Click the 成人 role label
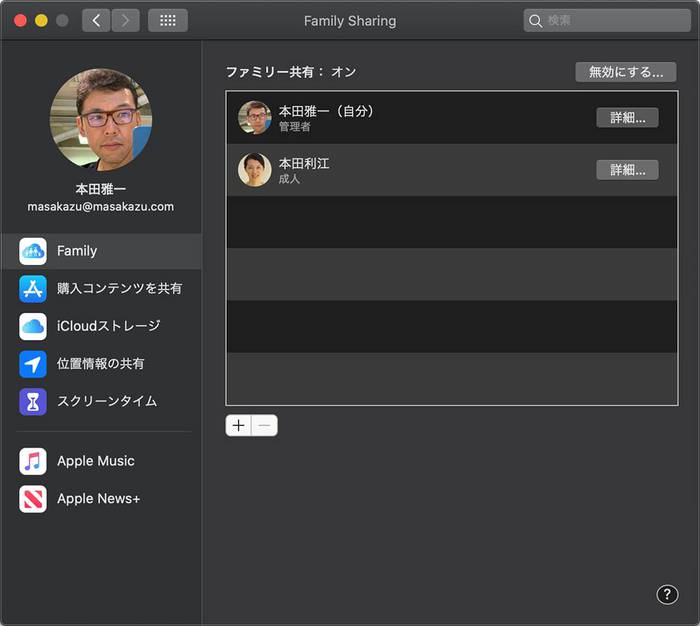Viewport: 700px width, 626px height. [x=289, y=179]
